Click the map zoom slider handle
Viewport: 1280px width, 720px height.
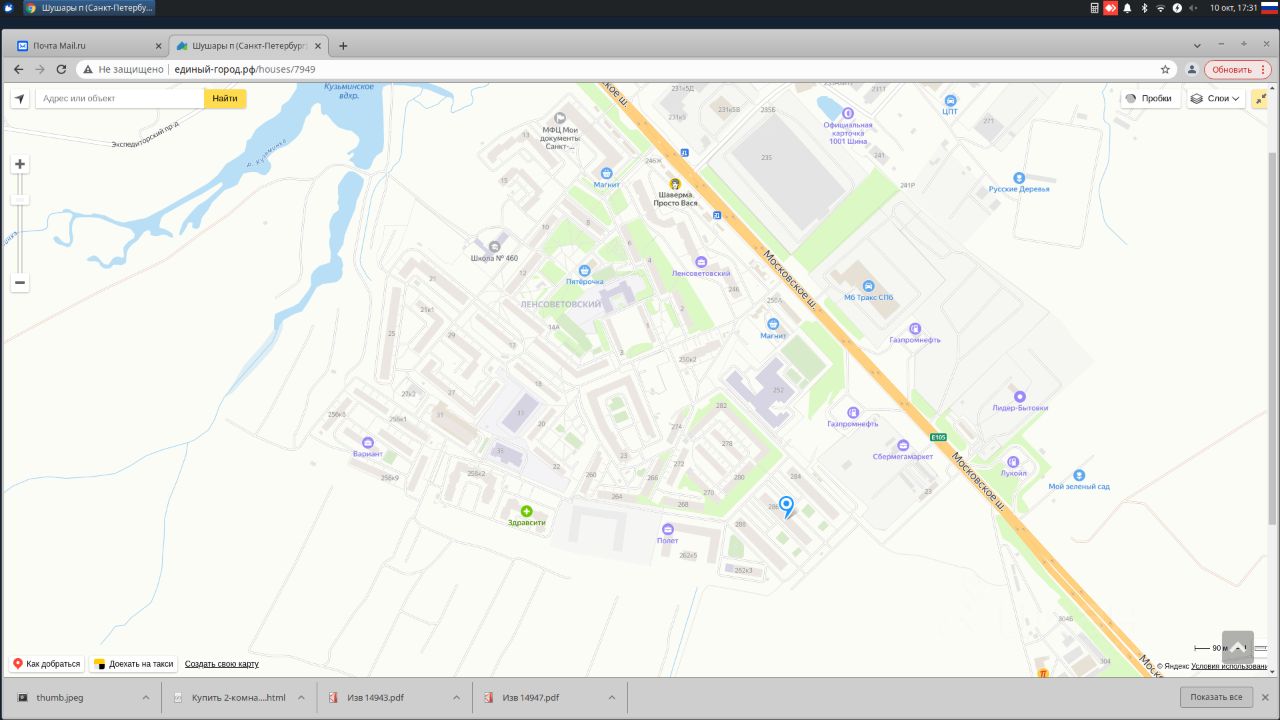tap(20, 200)
